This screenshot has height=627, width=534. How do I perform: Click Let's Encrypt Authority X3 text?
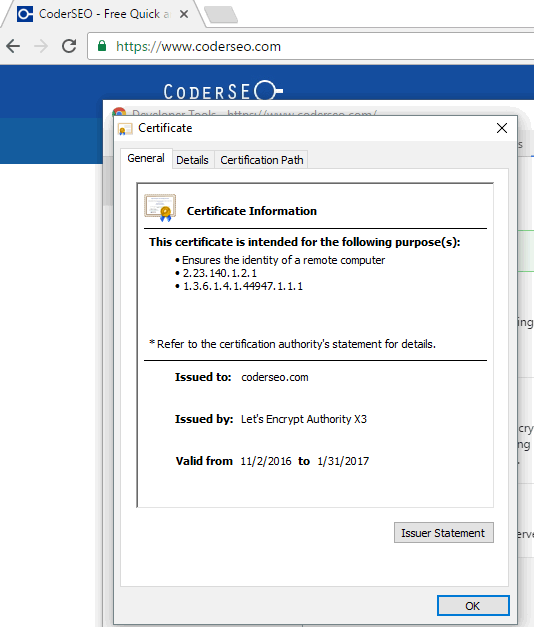[304, 419]
